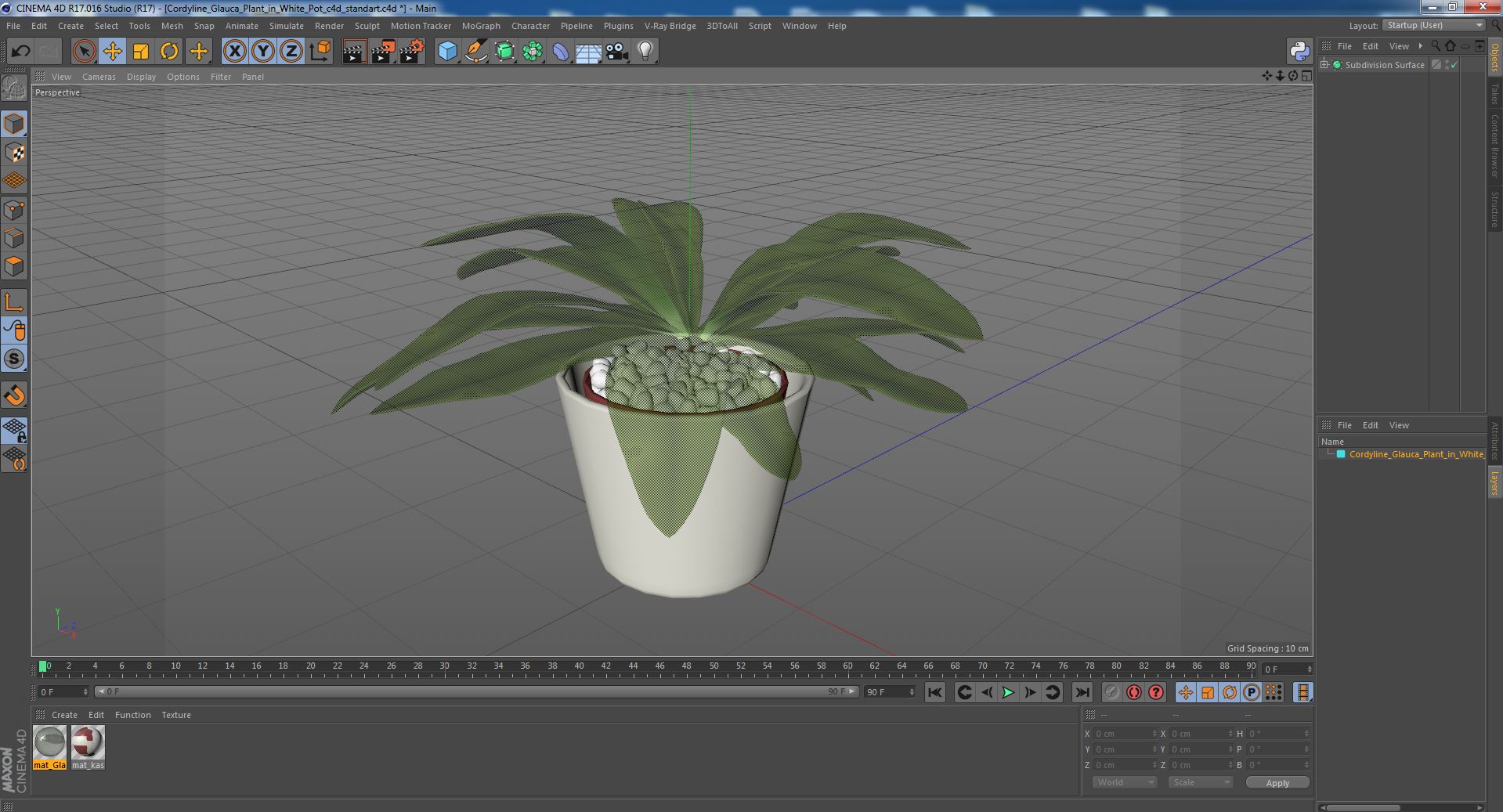1503x812 pixels.
Task: Open V-Ray Bridge menu
Action: (670, 26)
